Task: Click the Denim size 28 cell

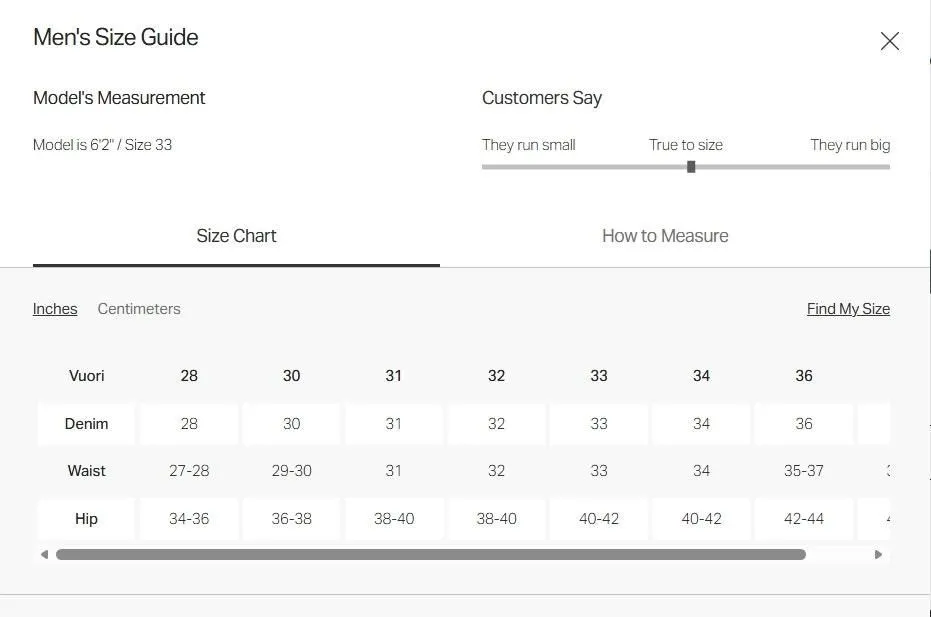Action: [x=189, y=424]
